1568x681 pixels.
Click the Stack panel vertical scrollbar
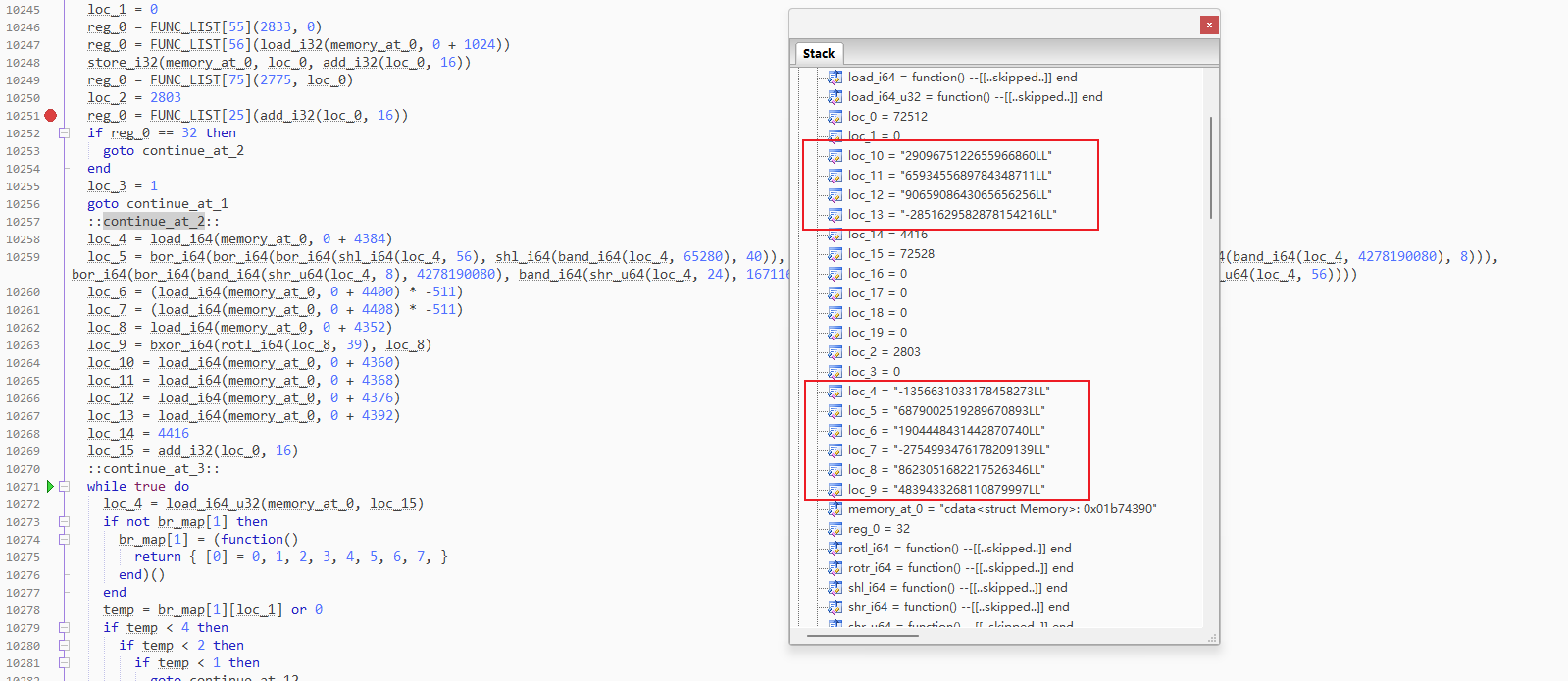(1211, 167)
